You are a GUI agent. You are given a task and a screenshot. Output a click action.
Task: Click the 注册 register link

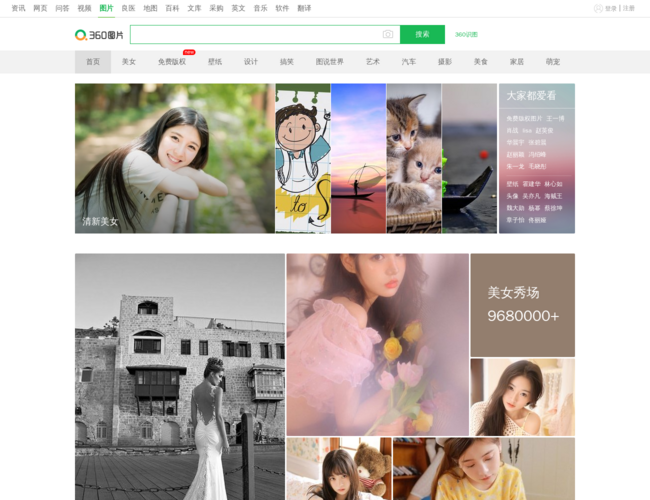628,8
